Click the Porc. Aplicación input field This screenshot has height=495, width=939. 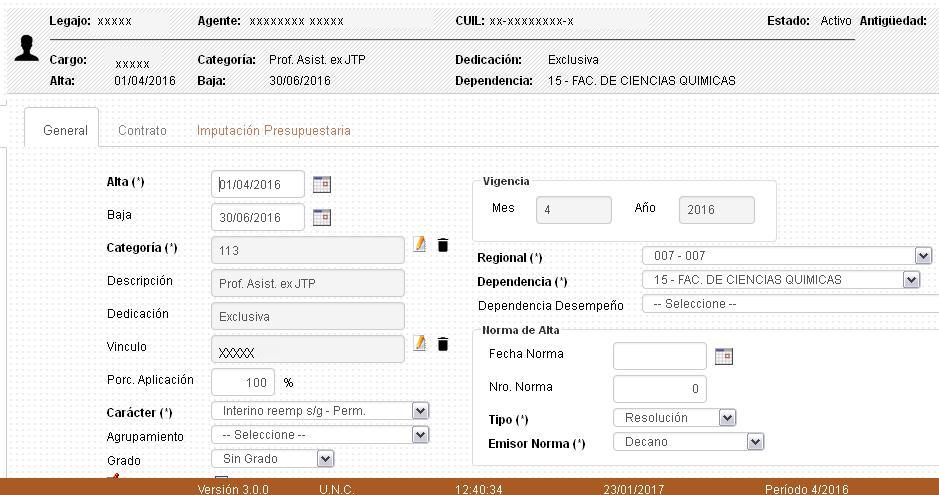click(243, 382)
